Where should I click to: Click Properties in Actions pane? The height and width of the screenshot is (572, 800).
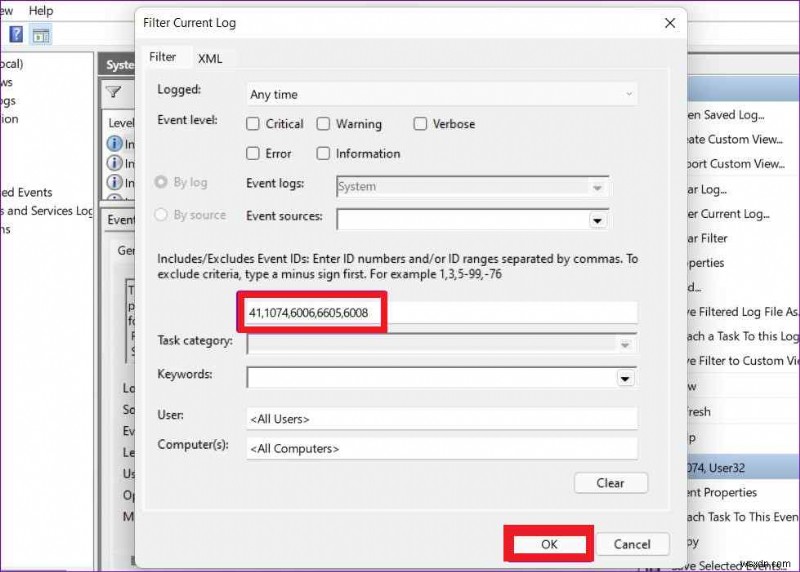(x=706, y=263)
